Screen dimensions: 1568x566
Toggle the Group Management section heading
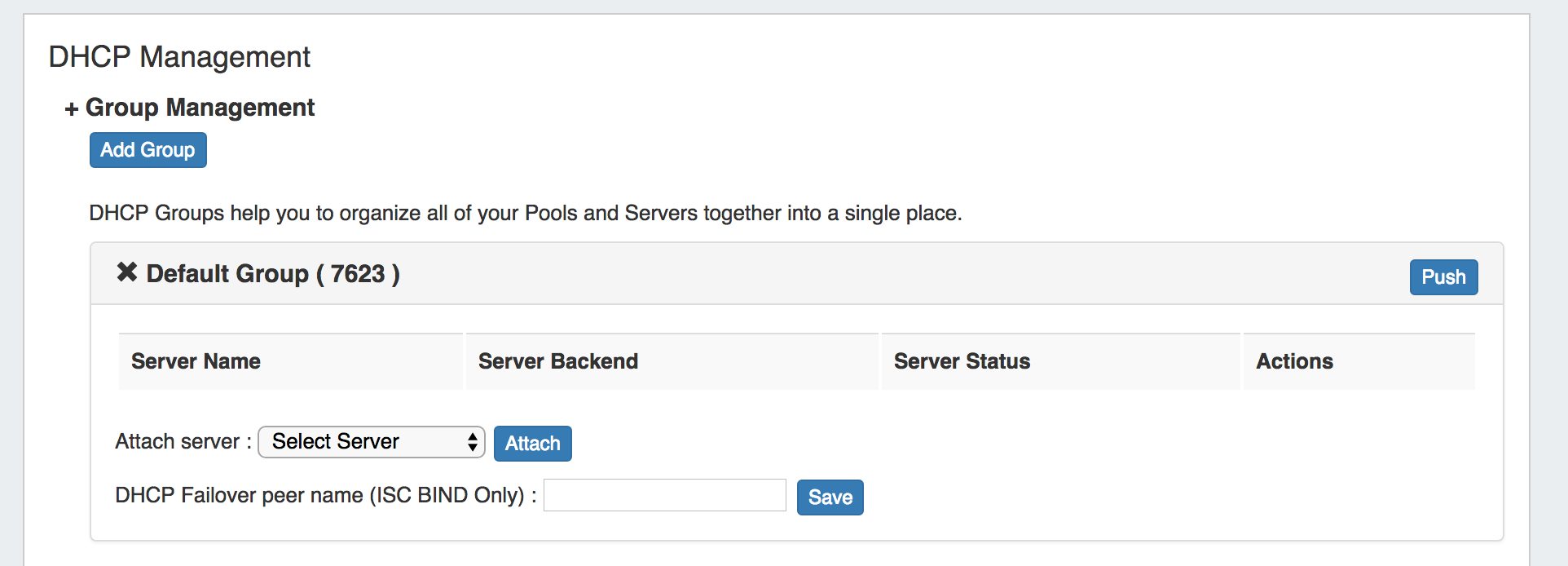pyautogui.click(x=200, y=108)
